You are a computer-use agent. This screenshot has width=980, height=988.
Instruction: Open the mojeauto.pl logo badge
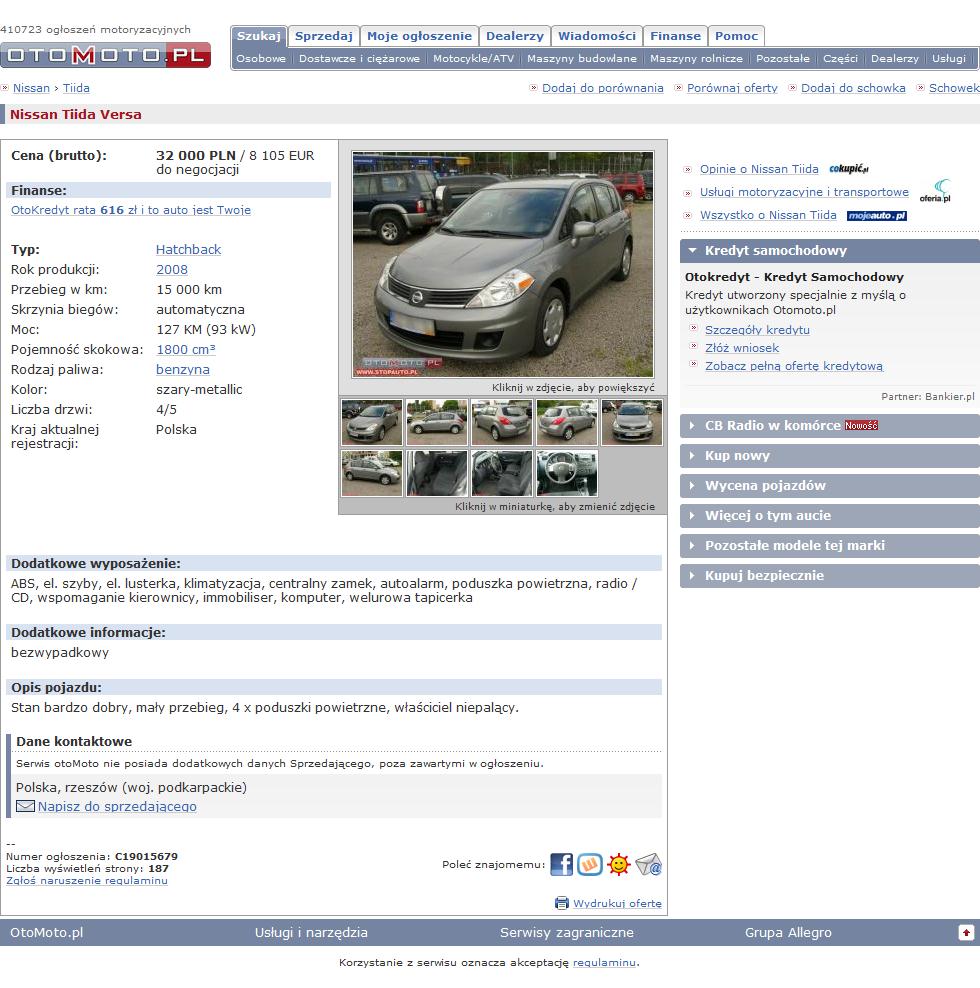(877, 215)
